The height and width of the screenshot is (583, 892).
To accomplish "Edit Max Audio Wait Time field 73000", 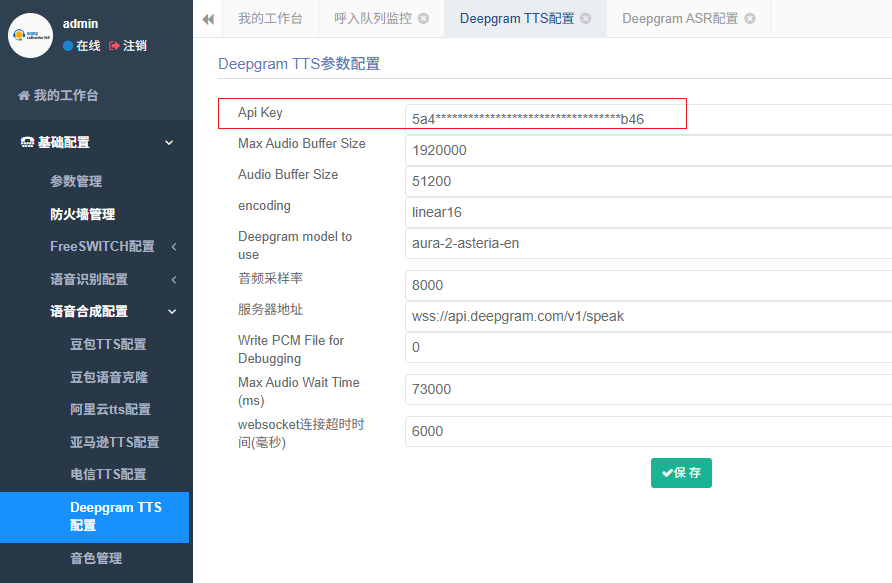I will point(649,390).
